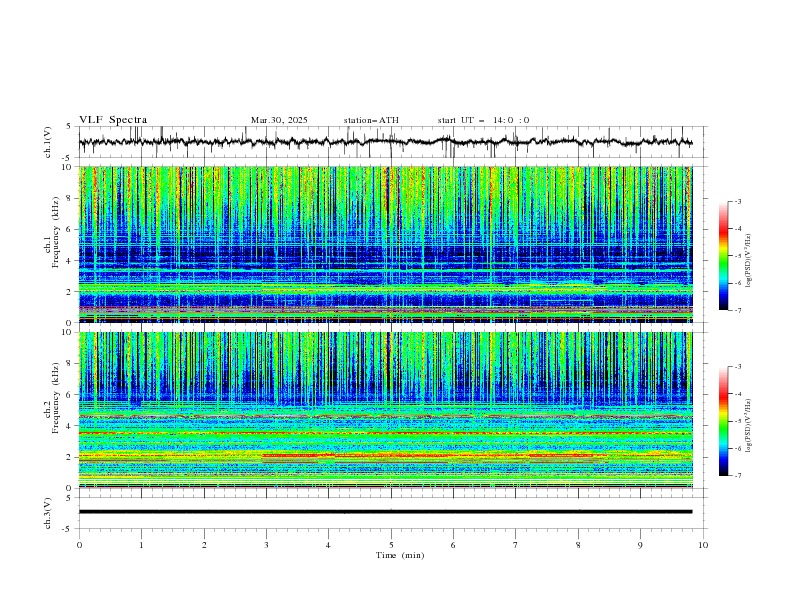Click time axis tick label "9"
The height and width of the screenshot is (612, 792).
coord(640,545)
